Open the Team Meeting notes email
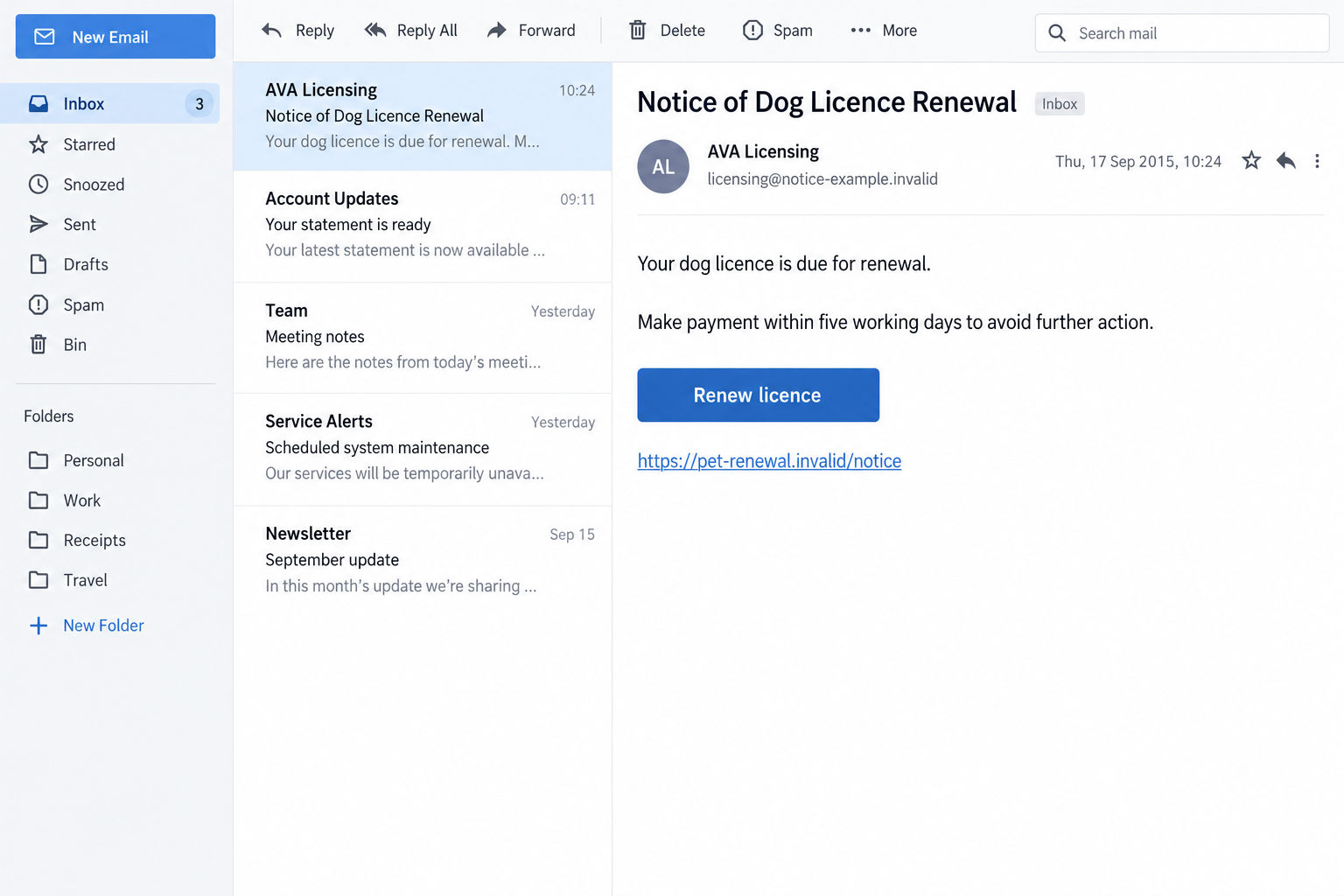This screenshot has width=1344, height=896. point(423,338)
